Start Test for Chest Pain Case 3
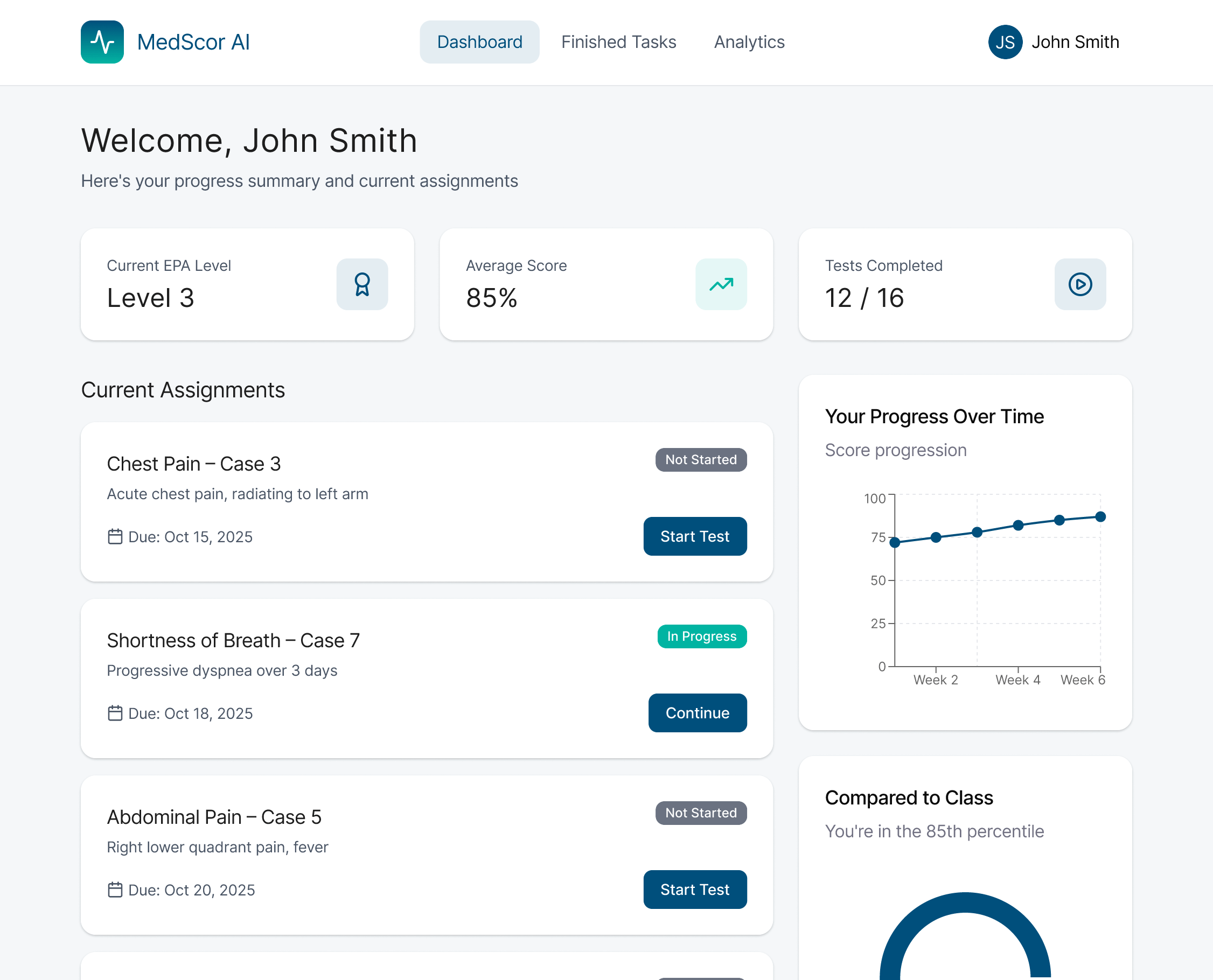1213x980 pixels. (x=695, y=536)
